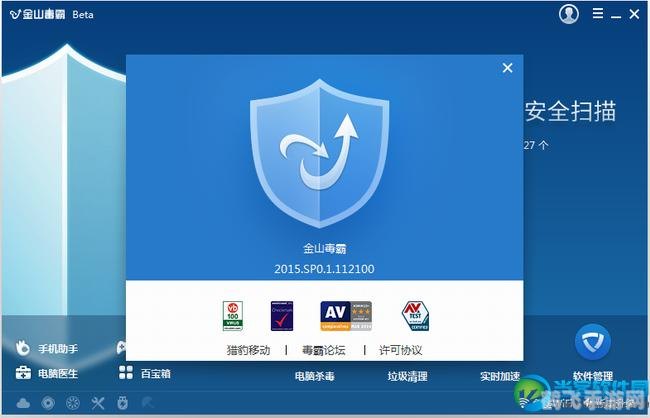Open the 猎豹移动 link
Image resolution: width=650 pixels, height=418 pixels.
pos(248,350)
